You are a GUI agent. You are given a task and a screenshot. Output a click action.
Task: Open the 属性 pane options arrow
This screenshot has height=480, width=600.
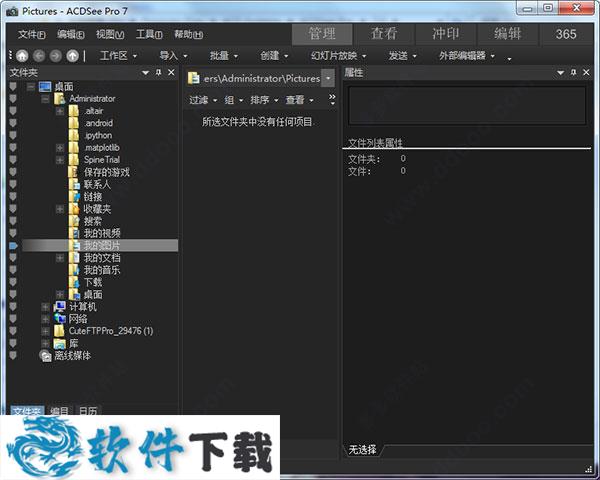click(561, 73)
